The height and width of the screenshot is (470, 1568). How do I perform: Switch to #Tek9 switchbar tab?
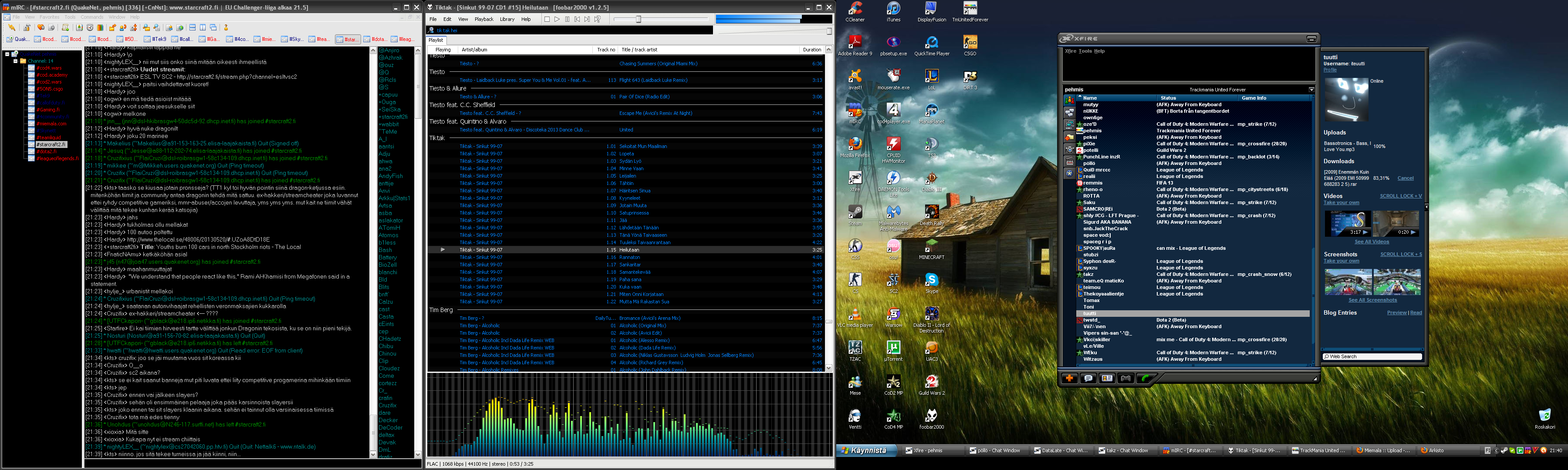155,40
